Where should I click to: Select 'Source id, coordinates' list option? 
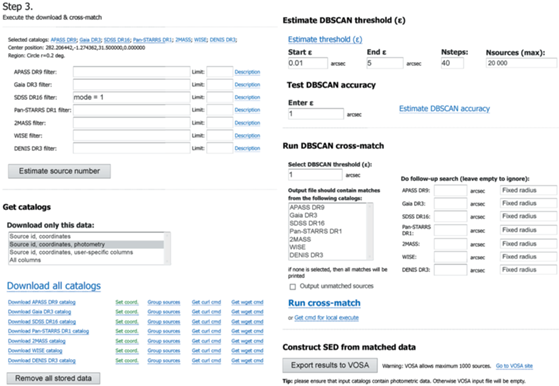(86, 237)
